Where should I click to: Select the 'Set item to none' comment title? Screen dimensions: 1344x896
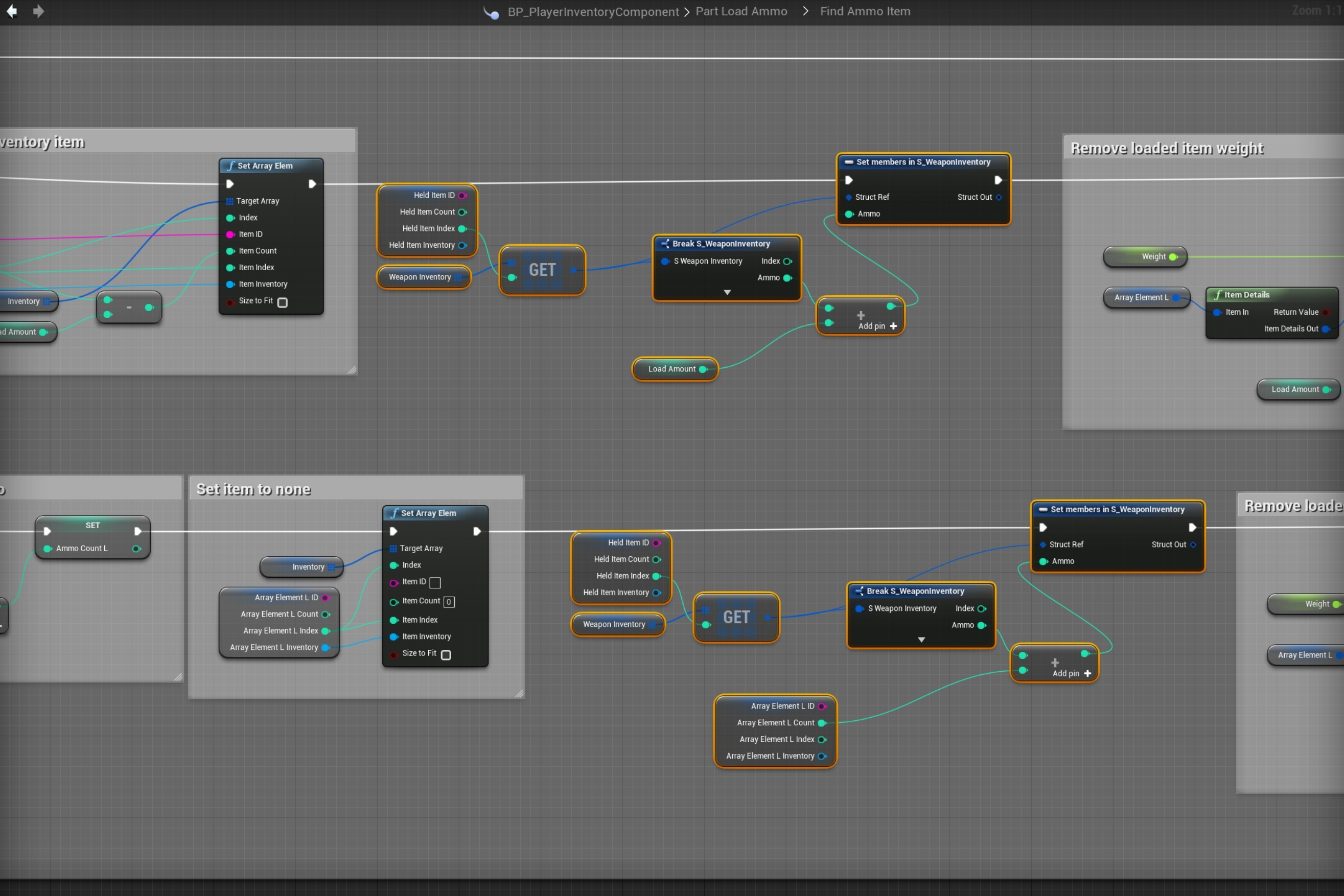pyautogui.click(x=253, y=489)
